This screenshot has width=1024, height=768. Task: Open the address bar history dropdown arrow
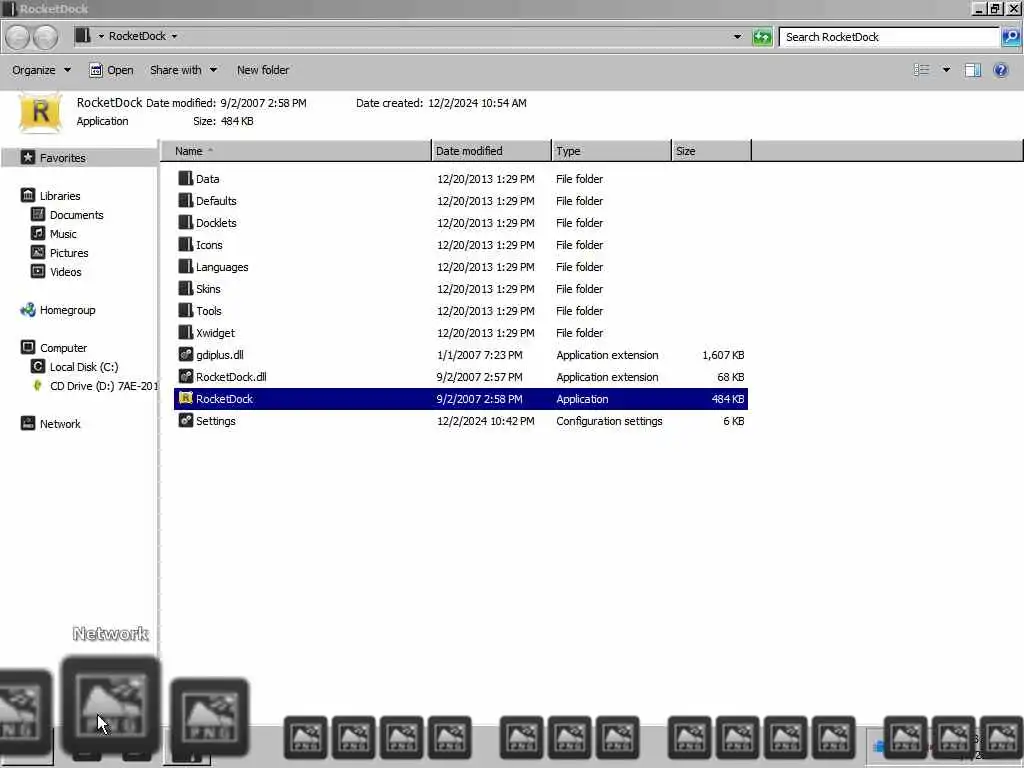pos(737,37)
